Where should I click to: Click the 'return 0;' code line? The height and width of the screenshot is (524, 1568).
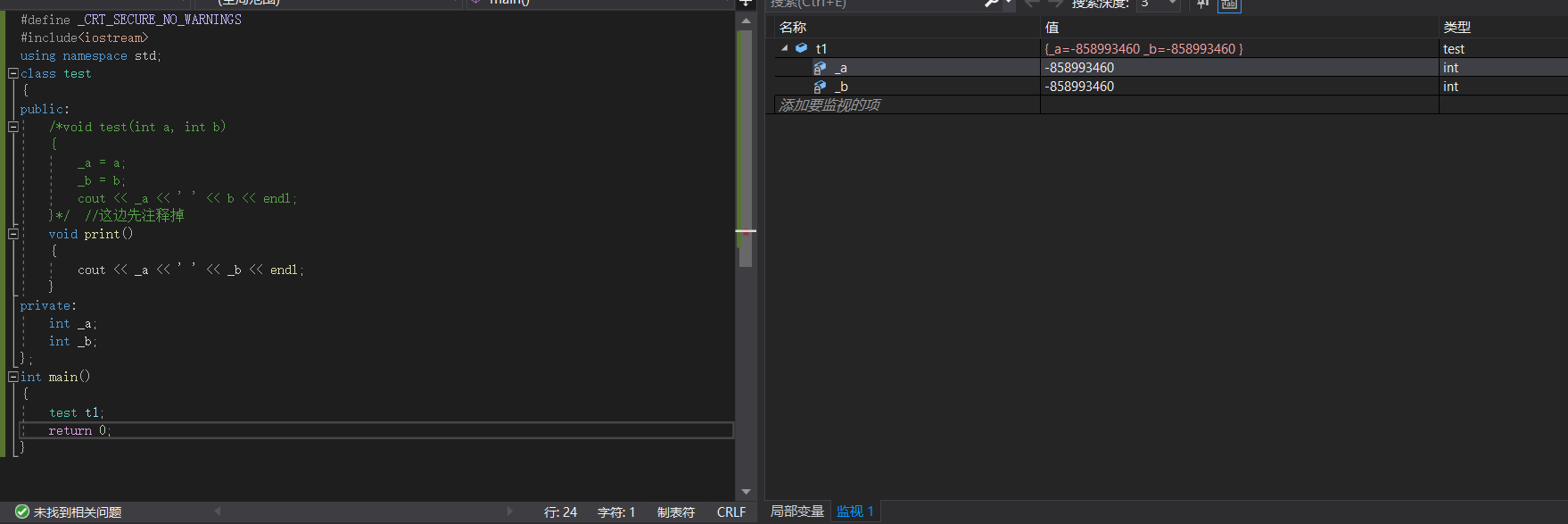79,430
